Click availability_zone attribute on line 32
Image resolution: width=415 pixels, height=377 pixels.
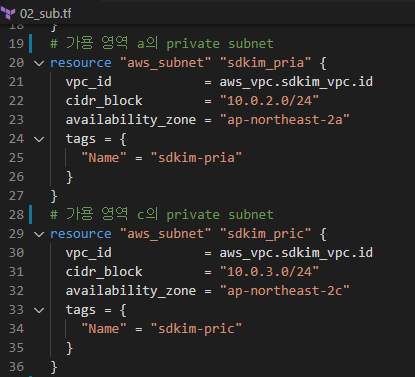click(131, 291)
